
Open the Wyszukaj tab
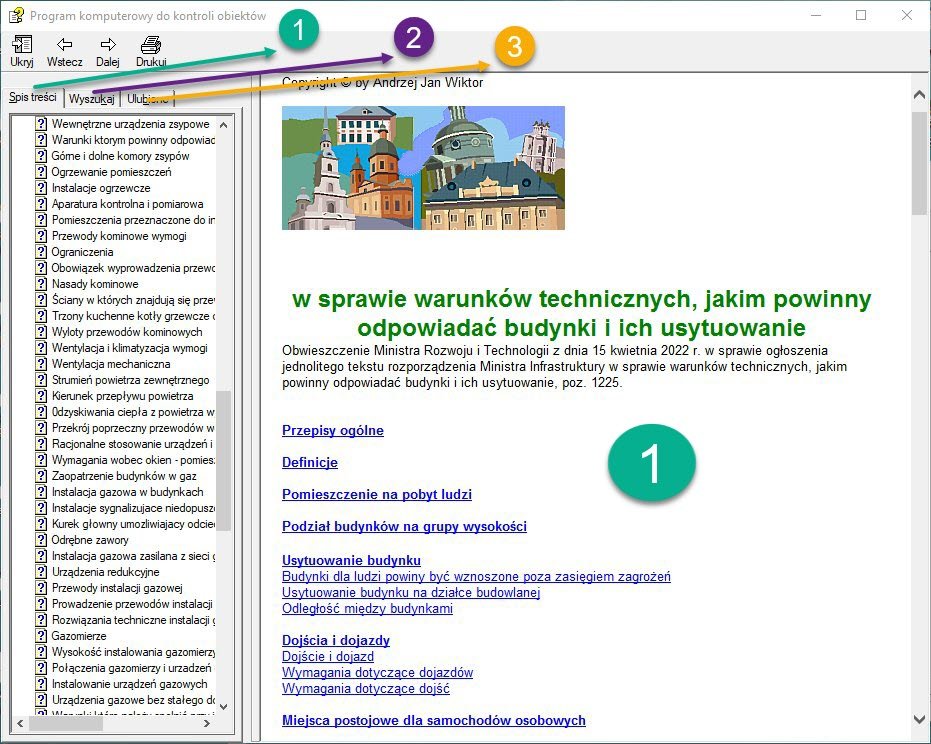92,99
